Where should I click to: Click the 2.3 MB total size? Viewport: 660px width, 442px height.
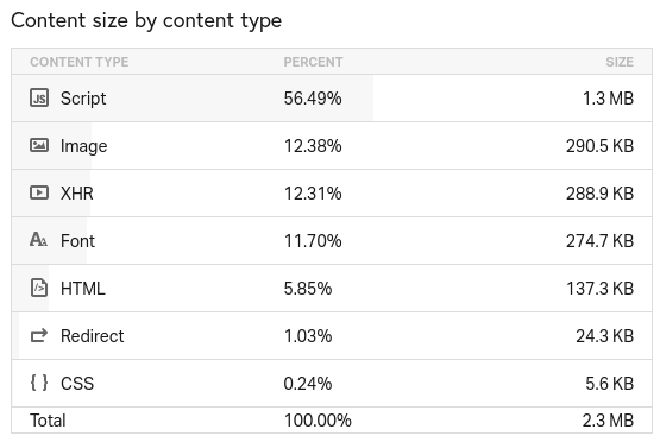click(x=610, y=420)
